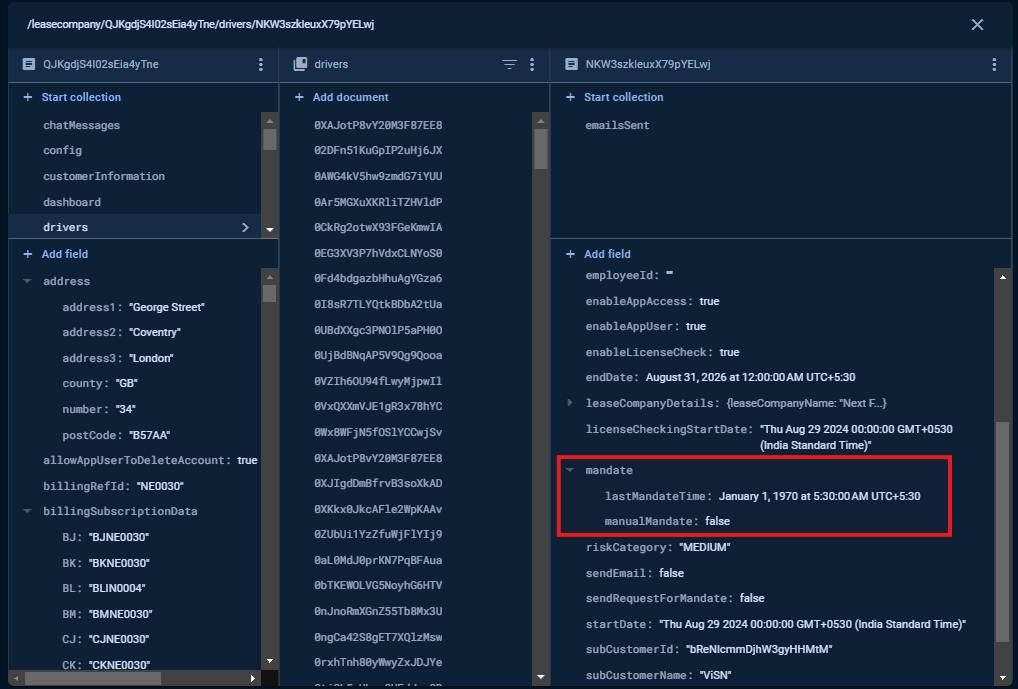This screenshot has height=689, width=1018.
Task: Select the chatMessages collection
Action: coord(81,125)
